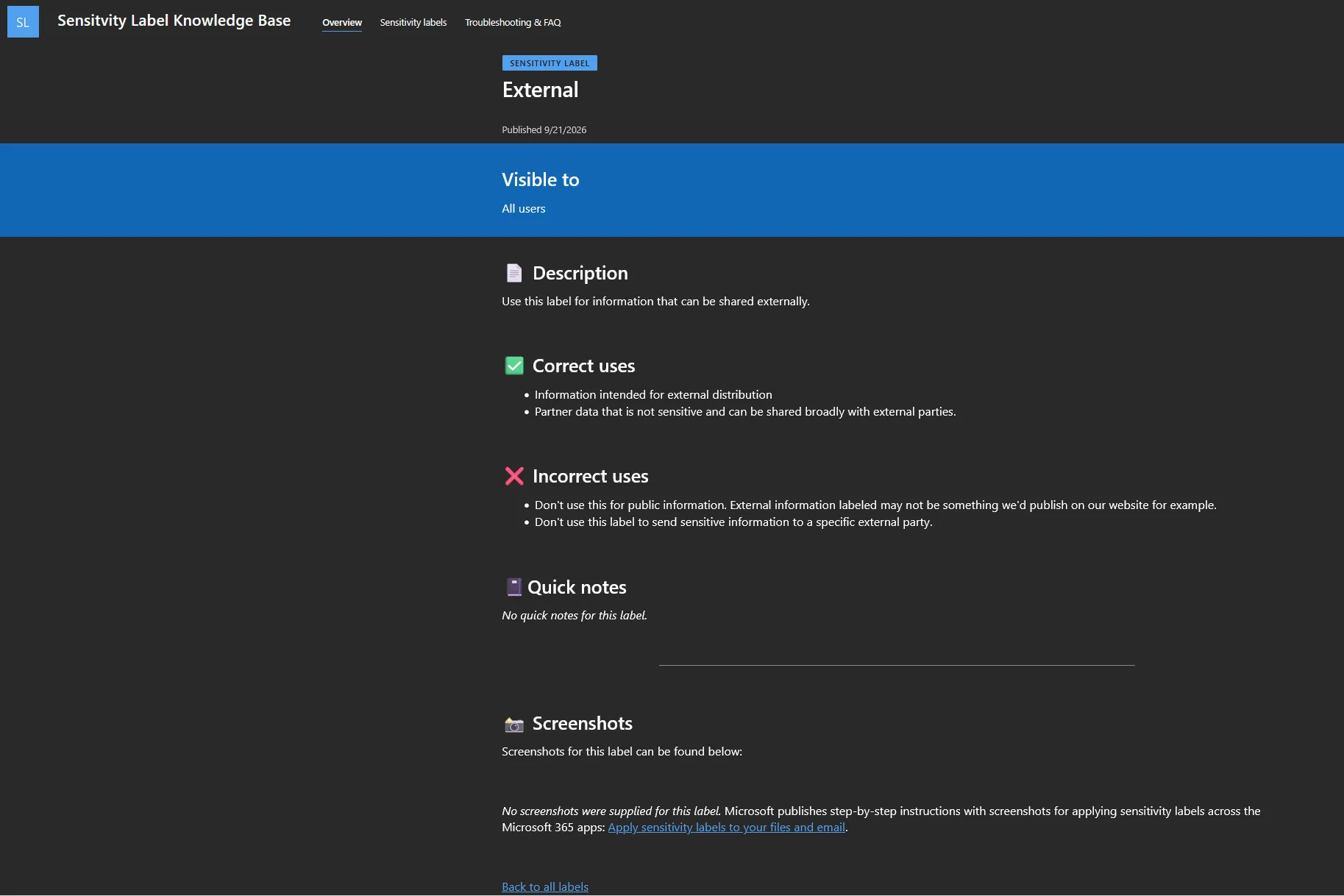Click the SL site logo icon
1344x896 pixels.
(x=23, y=22)
